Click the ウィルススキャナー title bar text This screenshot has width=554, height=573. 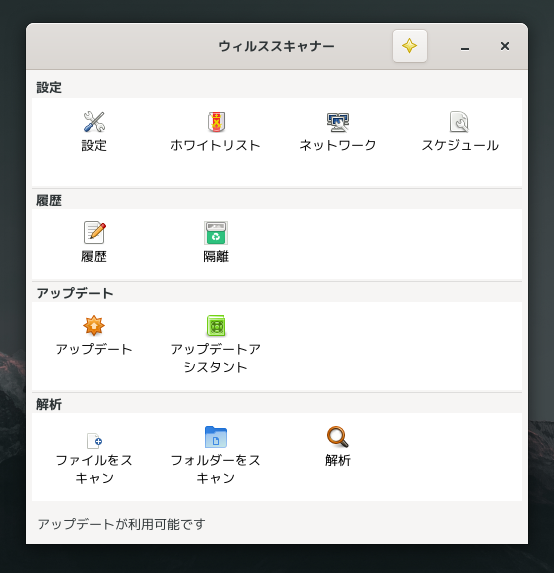point(276,46)
